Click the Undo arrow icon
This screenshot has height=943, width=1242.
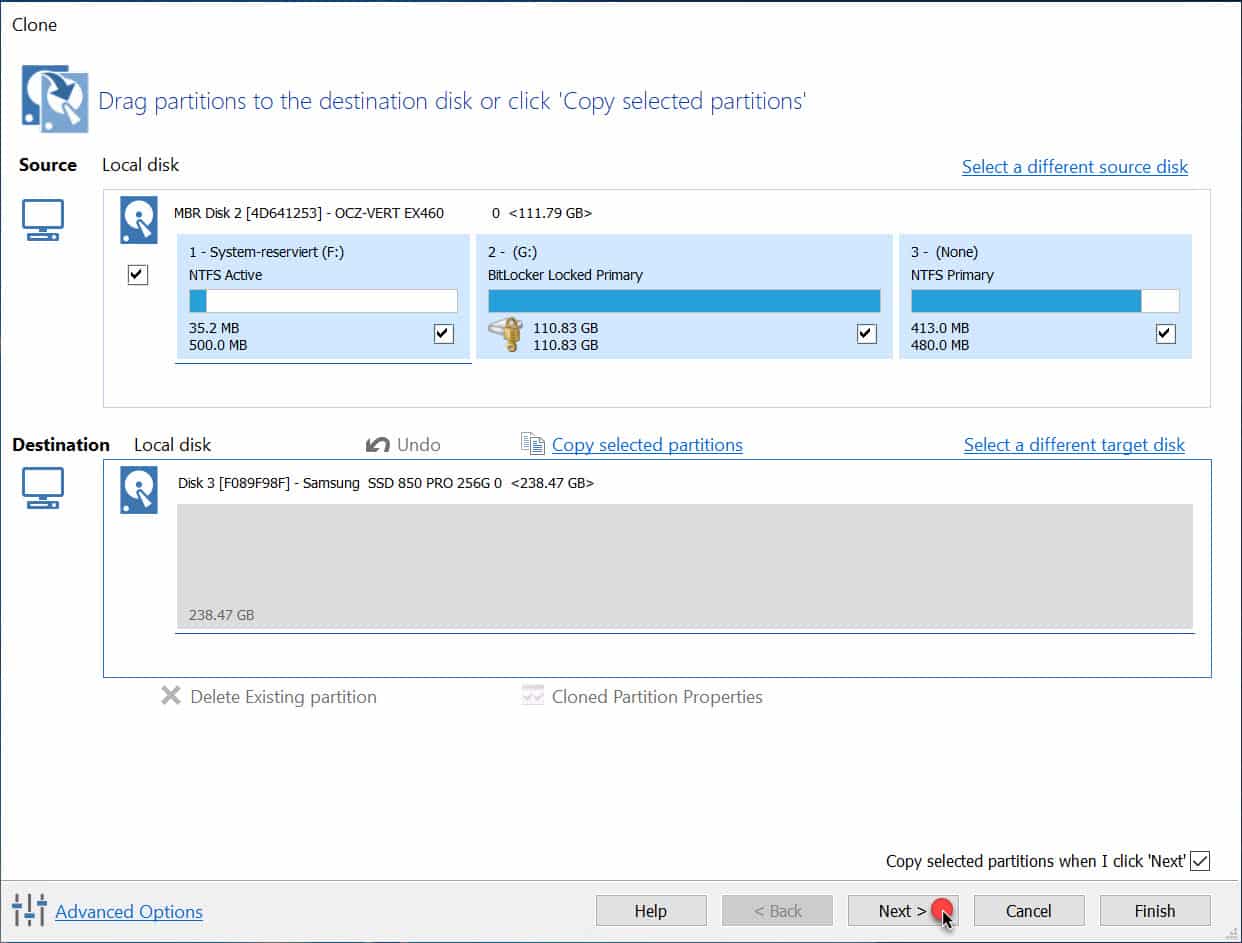pos(378,445)
